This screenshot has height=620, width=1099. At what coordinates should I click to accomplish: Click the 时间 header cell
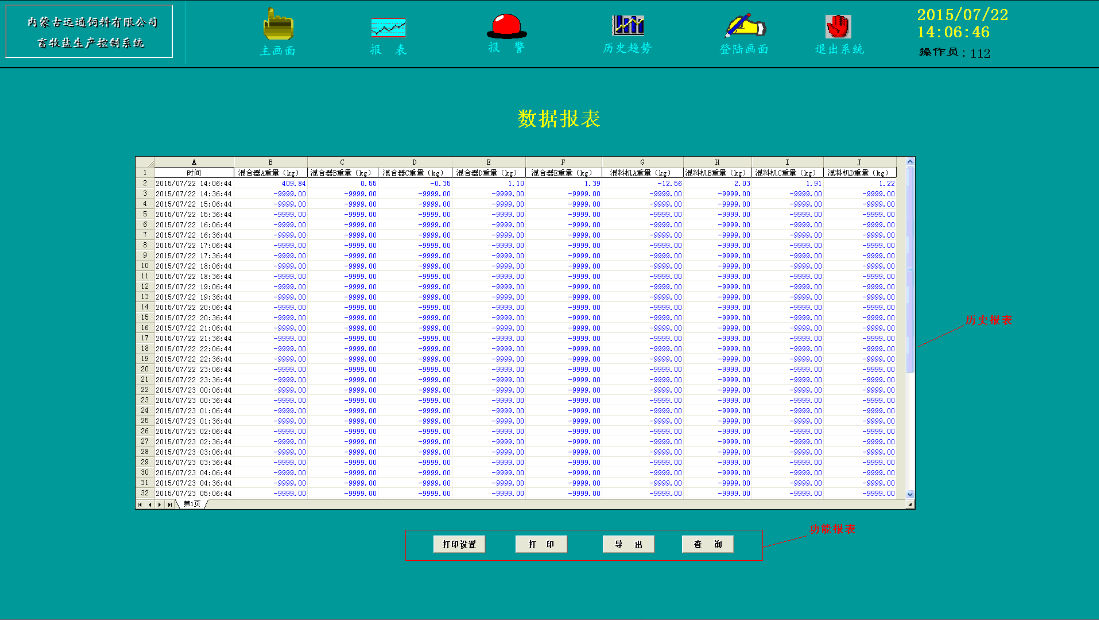194,172
